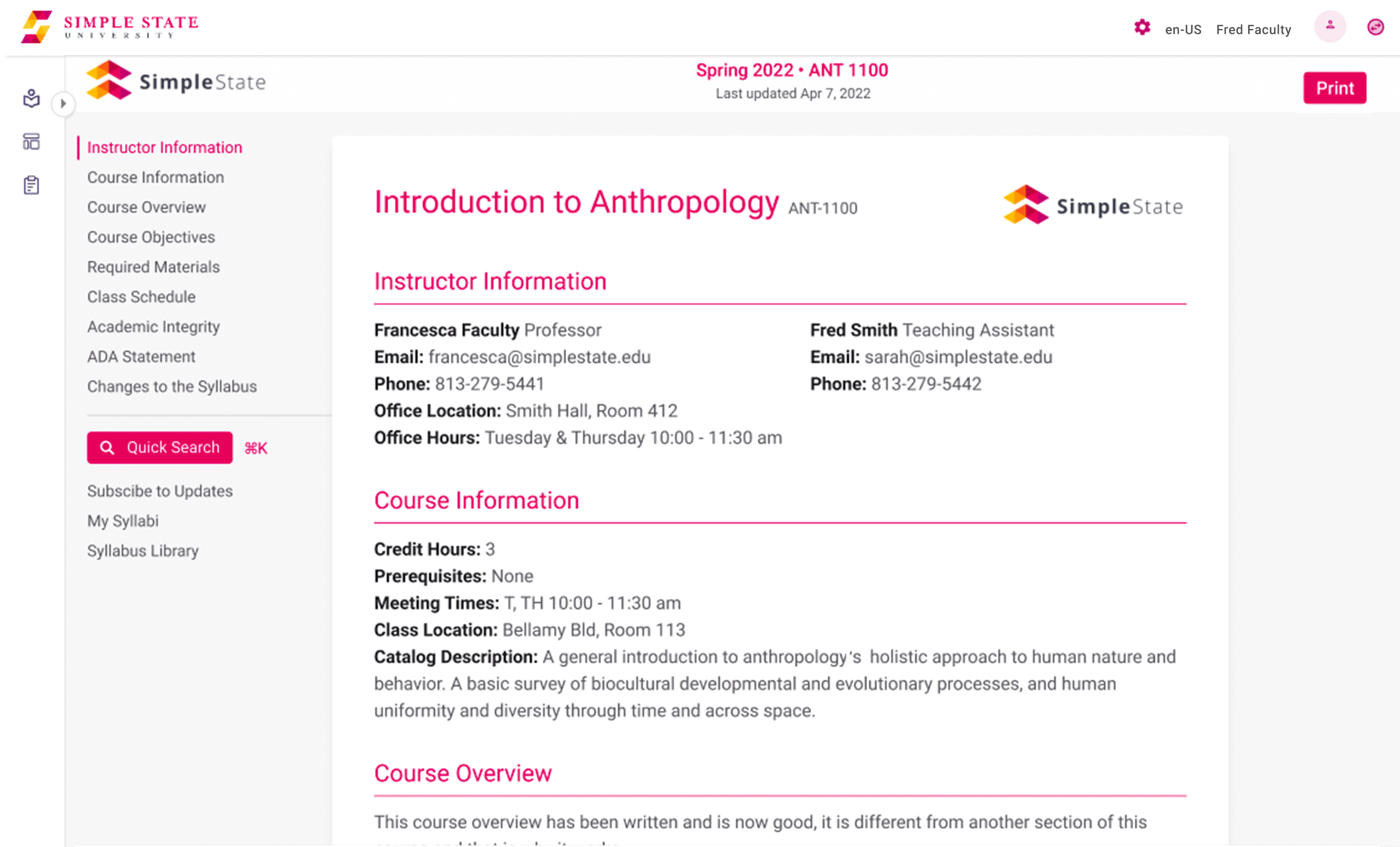Click Fred Faculty in the top bar
Image resolution: width=1400 pixels, height=847 pixels.
[1254, 29]
